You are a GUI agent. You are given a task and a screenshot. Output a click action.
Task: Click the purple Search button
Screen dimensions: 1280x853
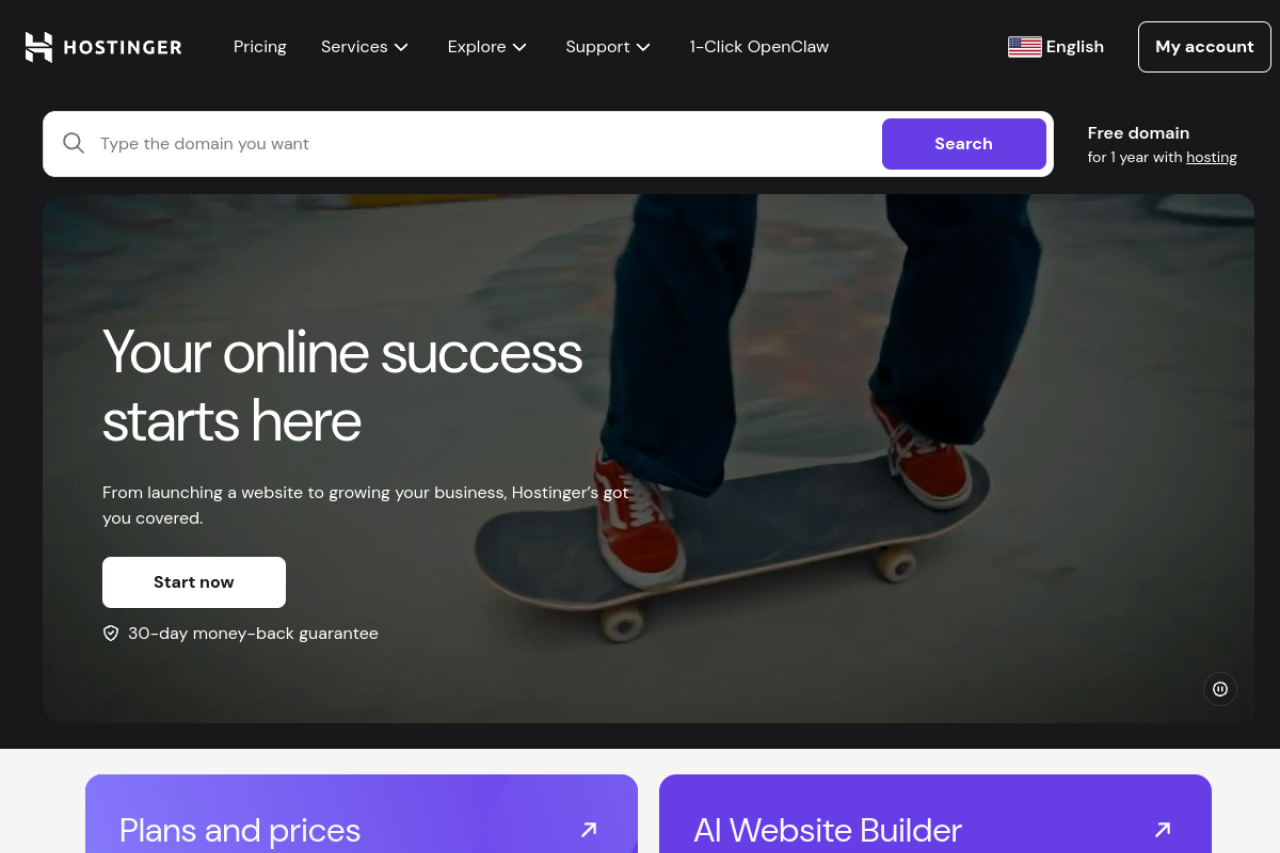964,144
